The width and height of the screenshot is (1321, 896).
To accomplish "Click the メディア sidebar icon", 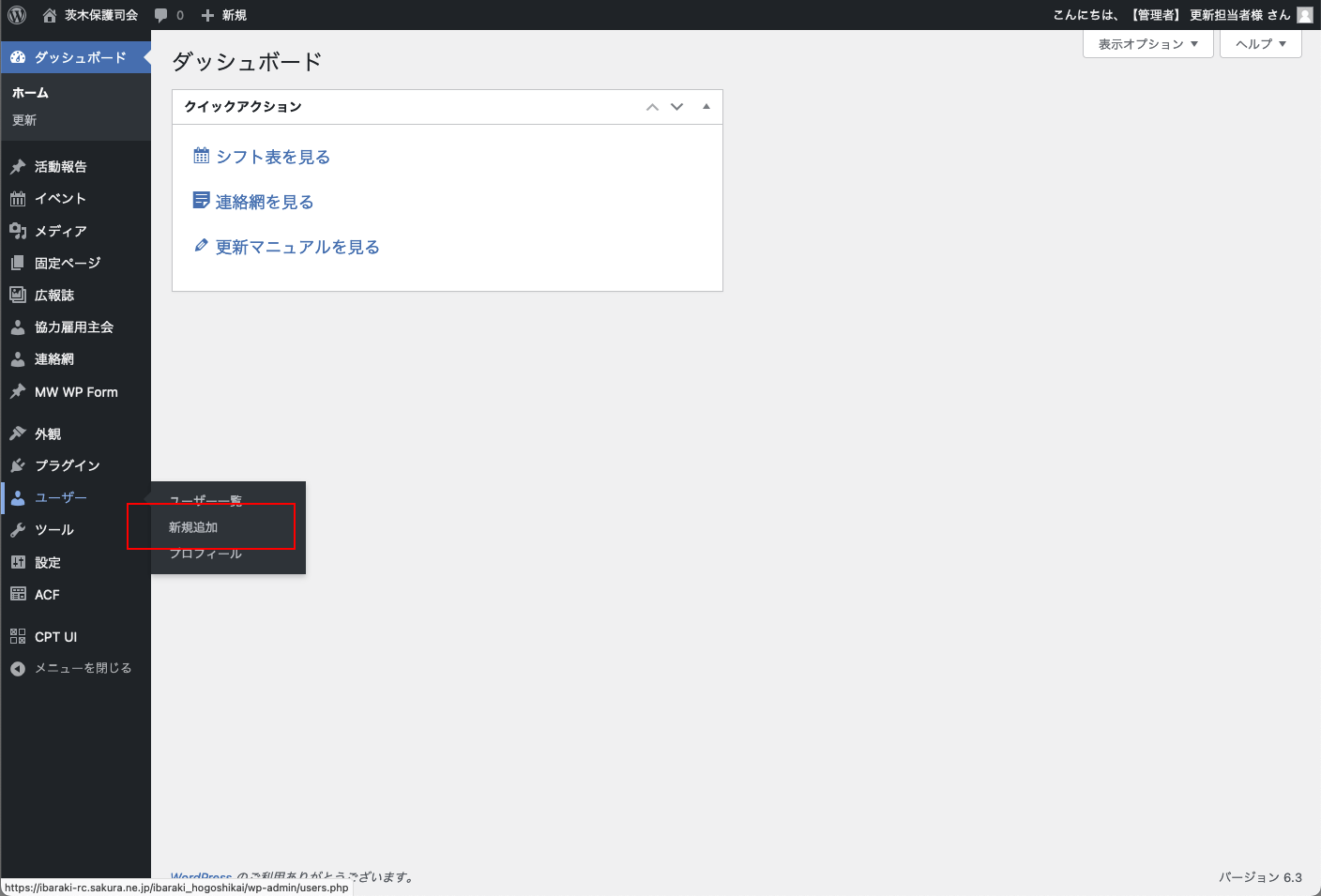I will [x=18, y=231].
